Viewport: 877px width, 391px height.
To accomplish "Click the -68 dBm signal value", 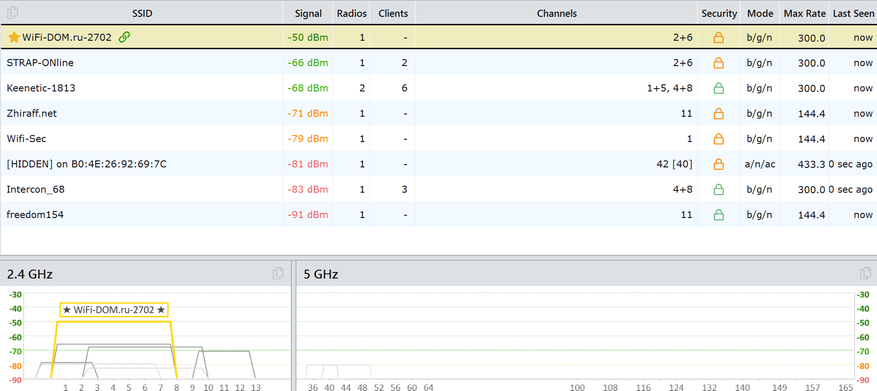I will point(308,88).
